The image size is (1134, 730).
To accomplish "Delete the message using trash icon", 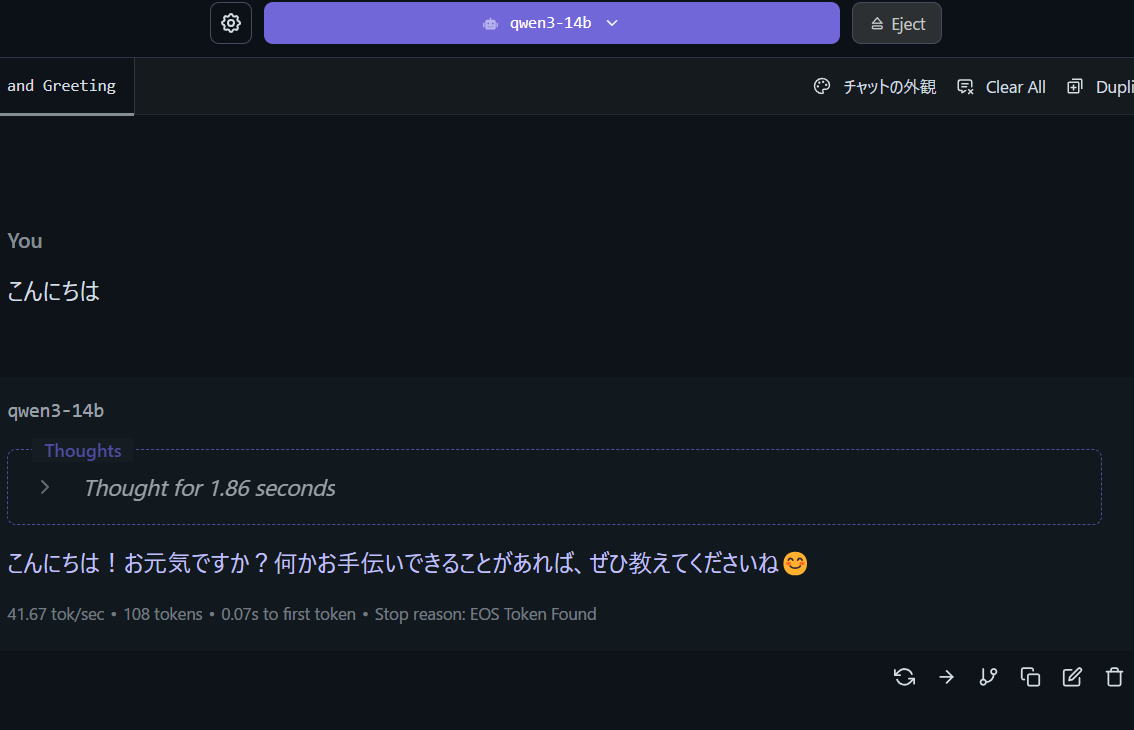I will point(1114,677).
